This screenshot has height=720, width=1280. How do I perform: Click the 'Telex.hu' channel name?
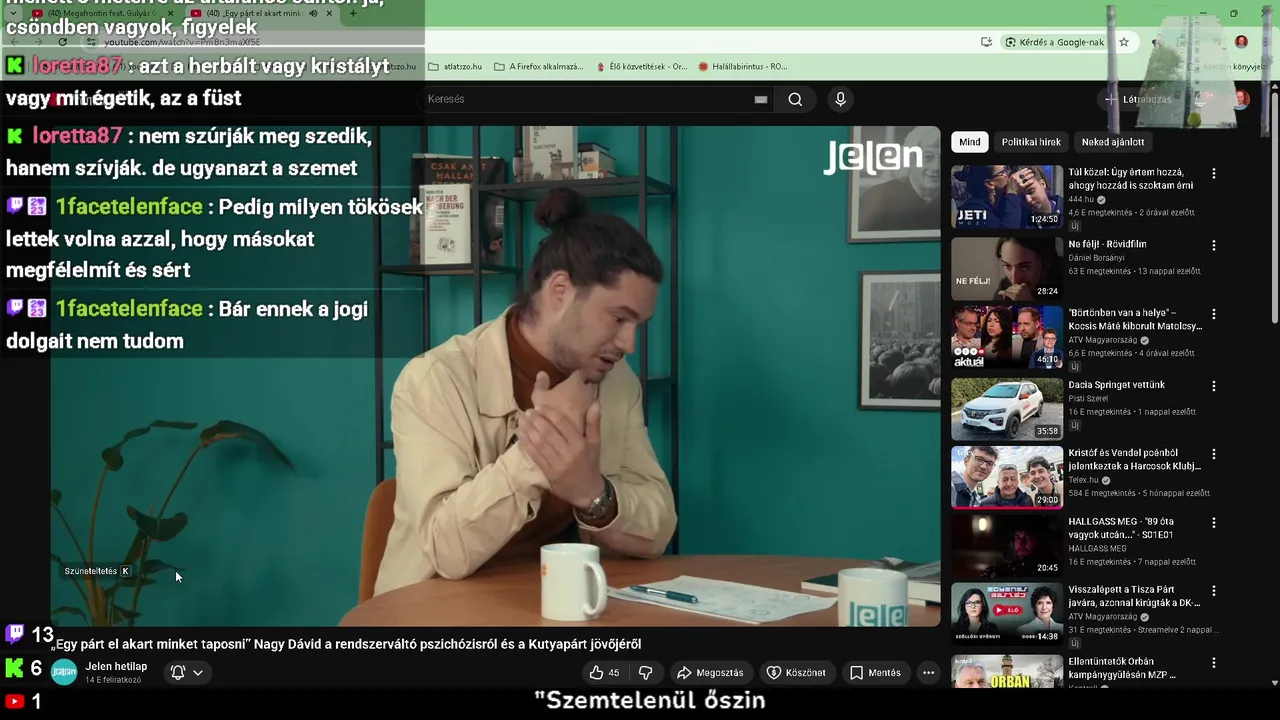1083,480
